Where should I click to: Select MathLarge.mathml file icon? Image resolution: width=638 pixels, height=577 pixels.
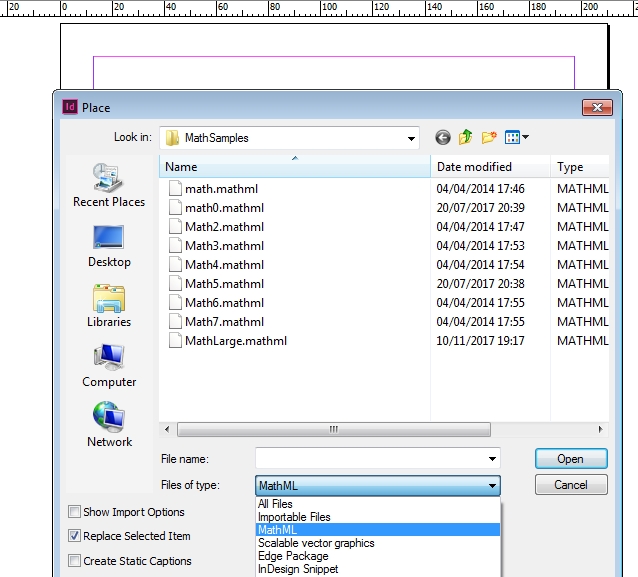(x=175, y=341)
